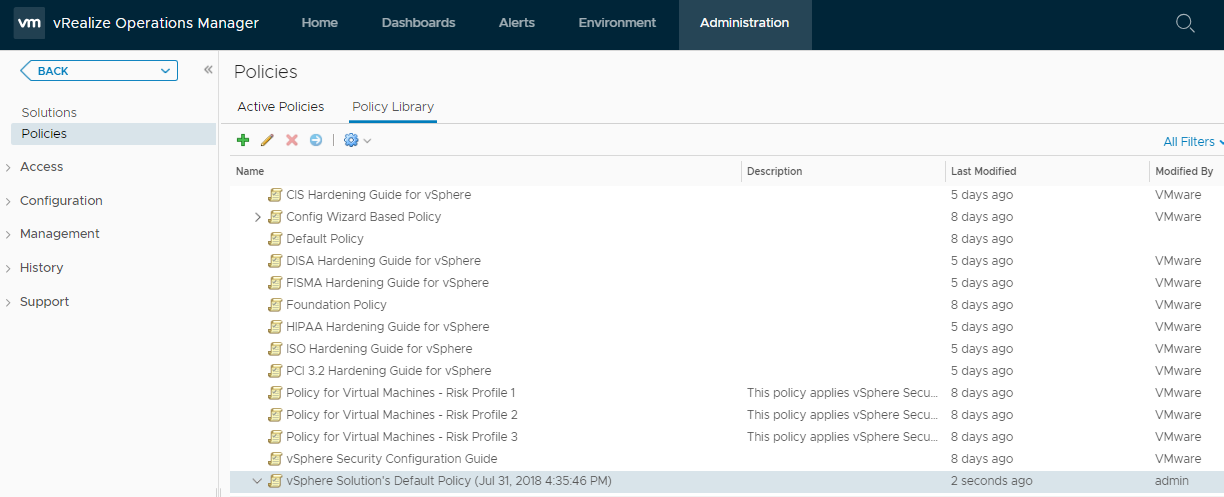This screenshot has height=497, width=1224.
Task: Select Policy for Virtual Machines - Risk Profile 2
Action: [727, 415]
